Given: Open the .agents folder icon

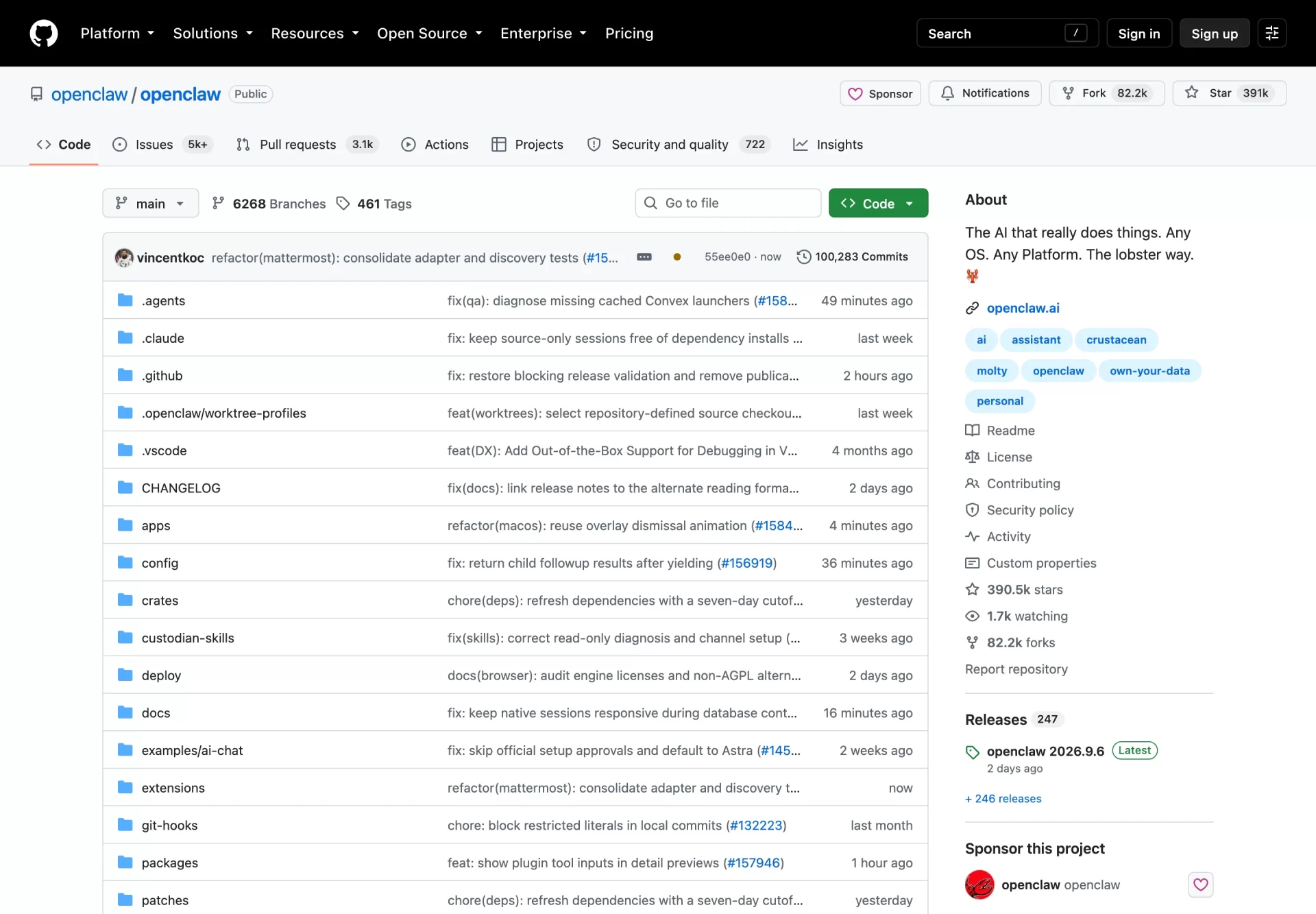Looking at the screenshot, I should pos(125,300).
